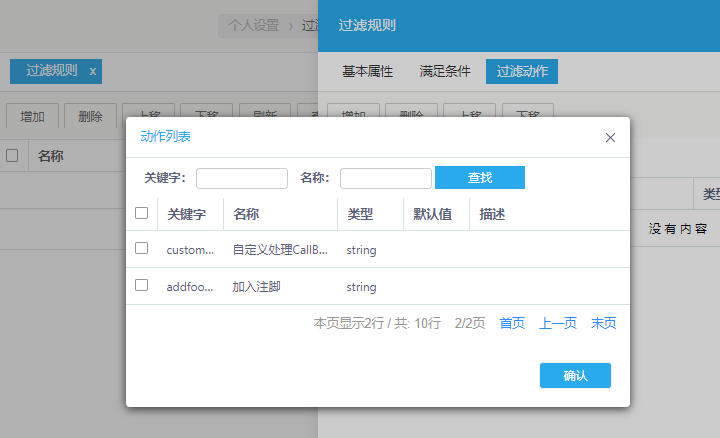Close the 过滤规则 tab via x
Viewport: 720px width, 438px height.
pyautogui.click(x=93, y=71)
